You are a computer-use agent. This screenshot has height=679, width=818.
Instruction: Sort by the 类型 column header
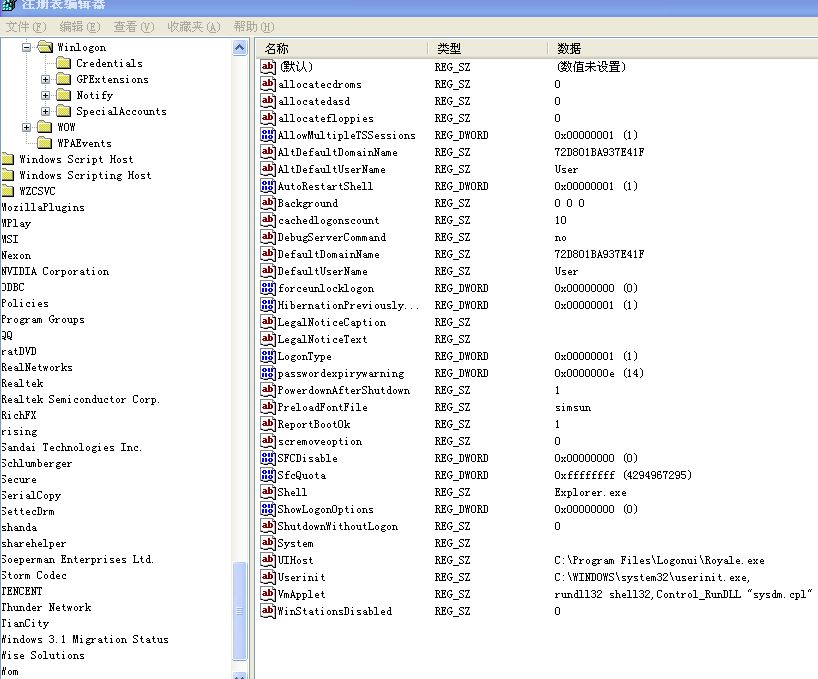click(x=488, y=48)
